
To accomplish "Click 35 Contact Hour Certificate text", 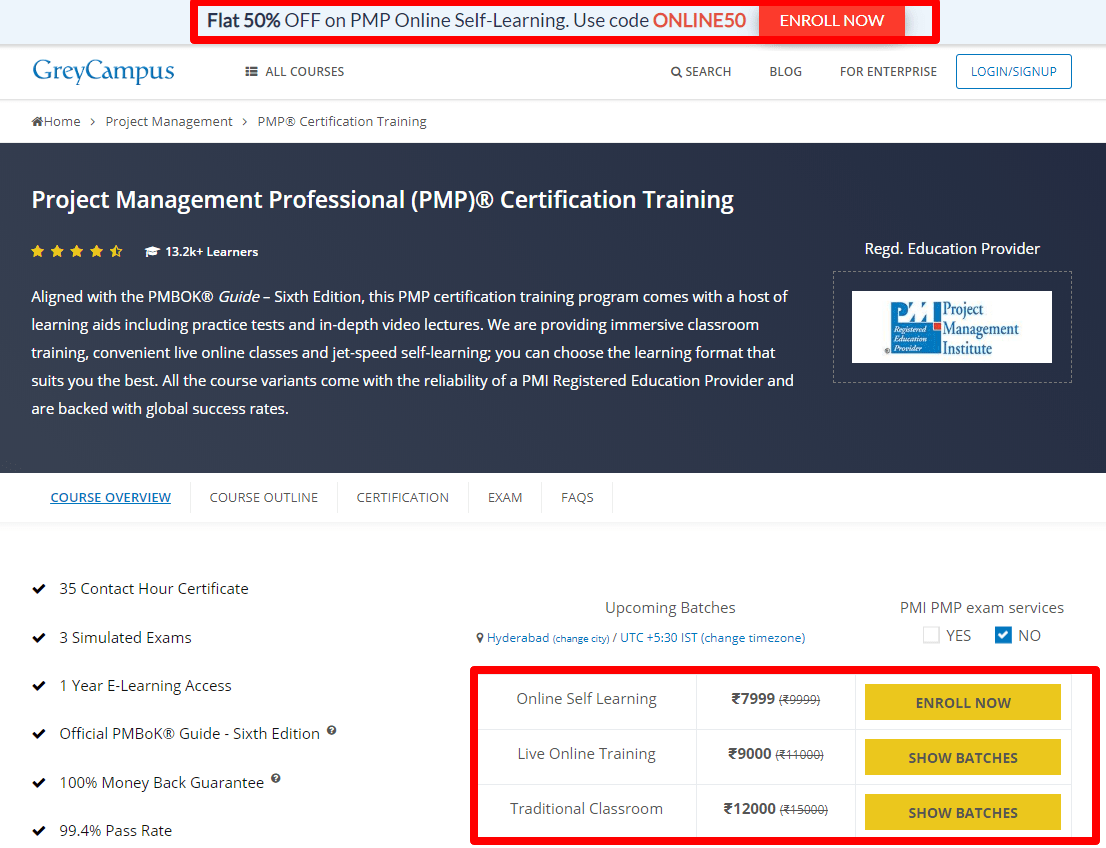I will tap(154, 588).
